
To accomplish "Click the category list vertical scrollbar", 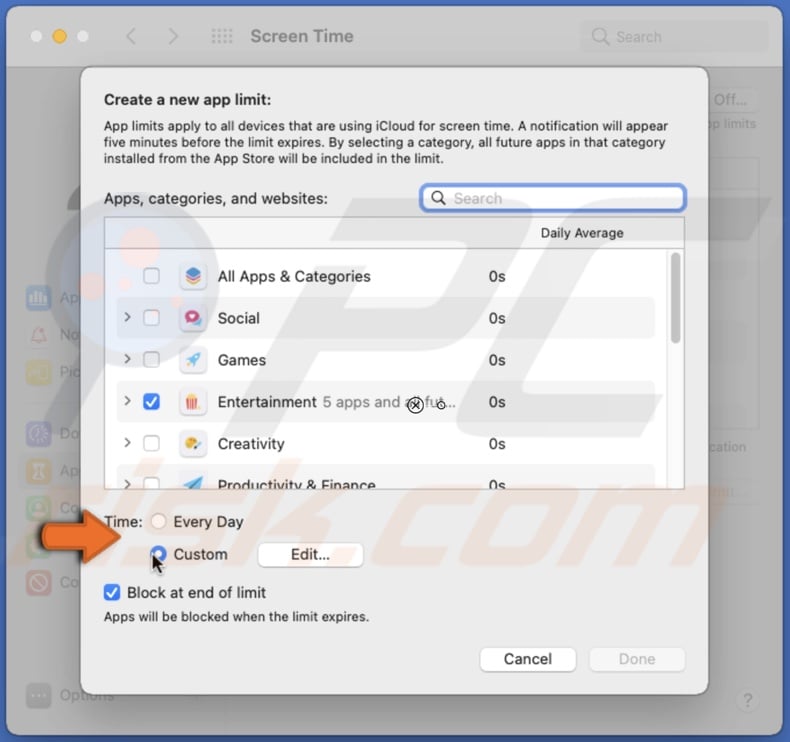I will pos(676,298).
